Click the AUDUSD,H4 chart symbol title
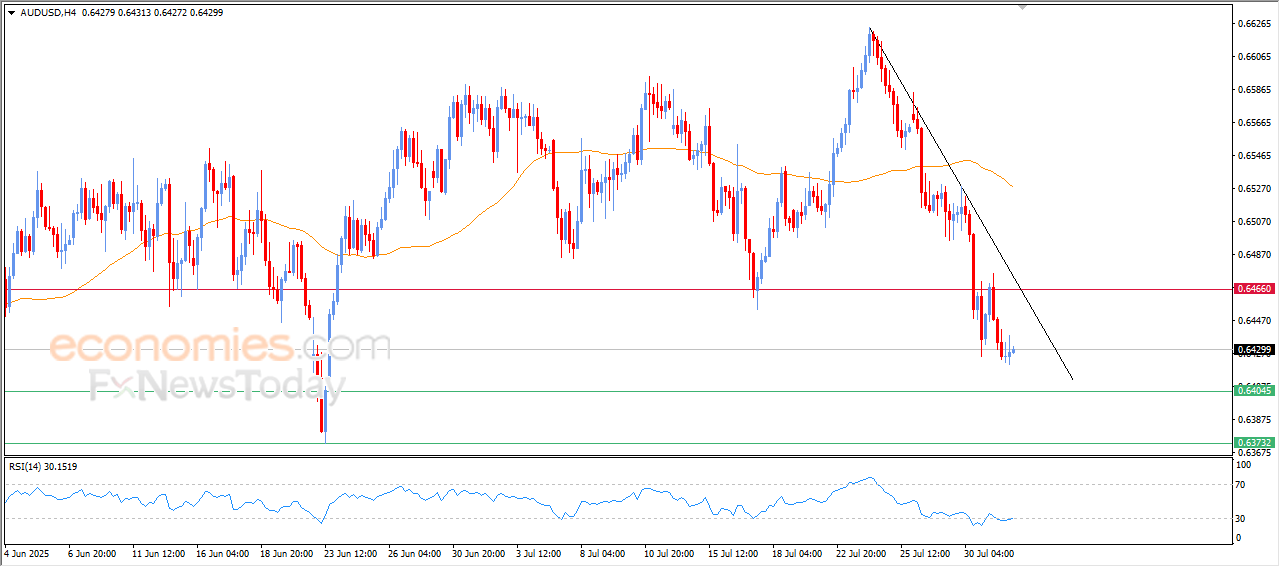The height and width of the screenshot is (567, 1280). (x=47, y=12)
